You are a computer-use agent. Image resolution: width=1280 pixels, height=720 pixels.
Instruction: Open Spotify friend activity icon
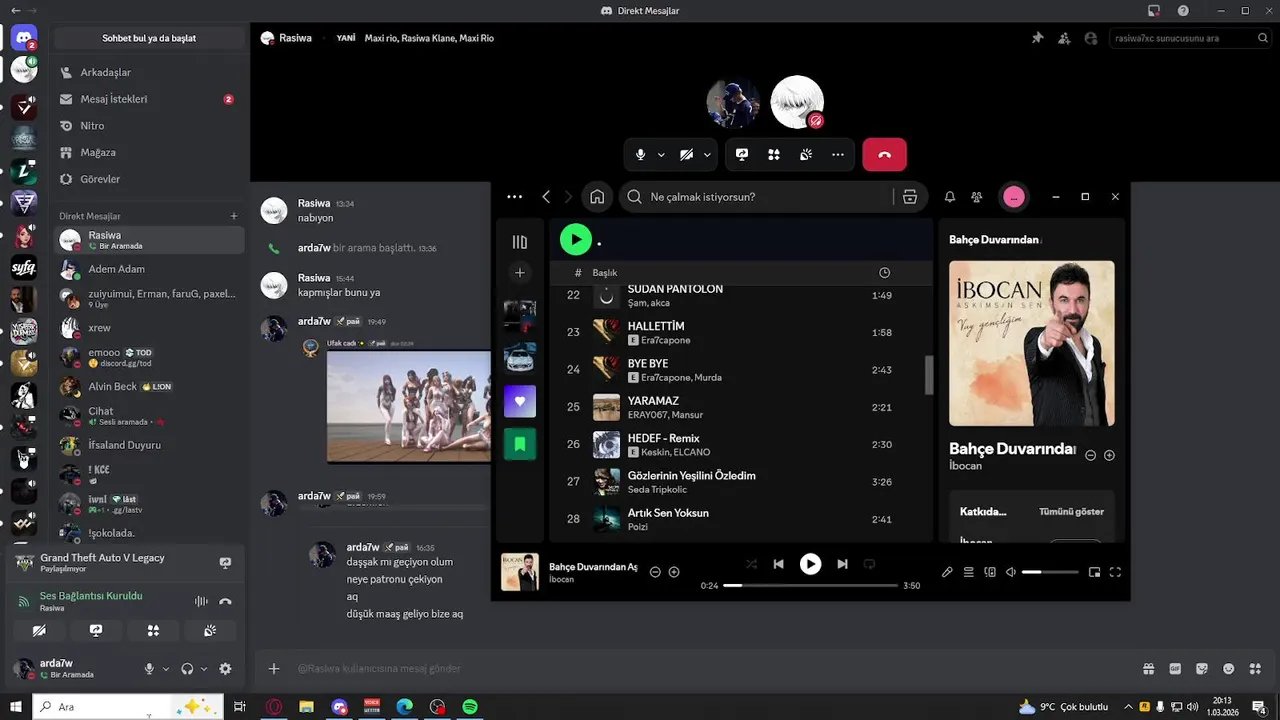(977, 197)
